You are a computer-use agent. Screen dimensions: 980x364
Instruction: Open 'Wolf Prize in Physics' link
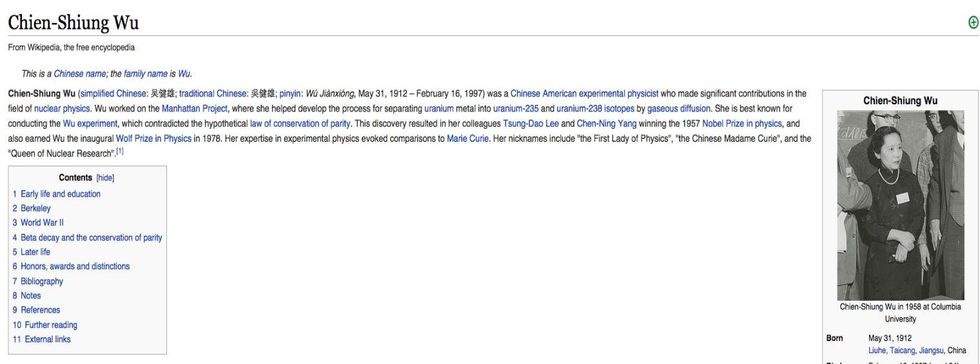tap(154, 139)
